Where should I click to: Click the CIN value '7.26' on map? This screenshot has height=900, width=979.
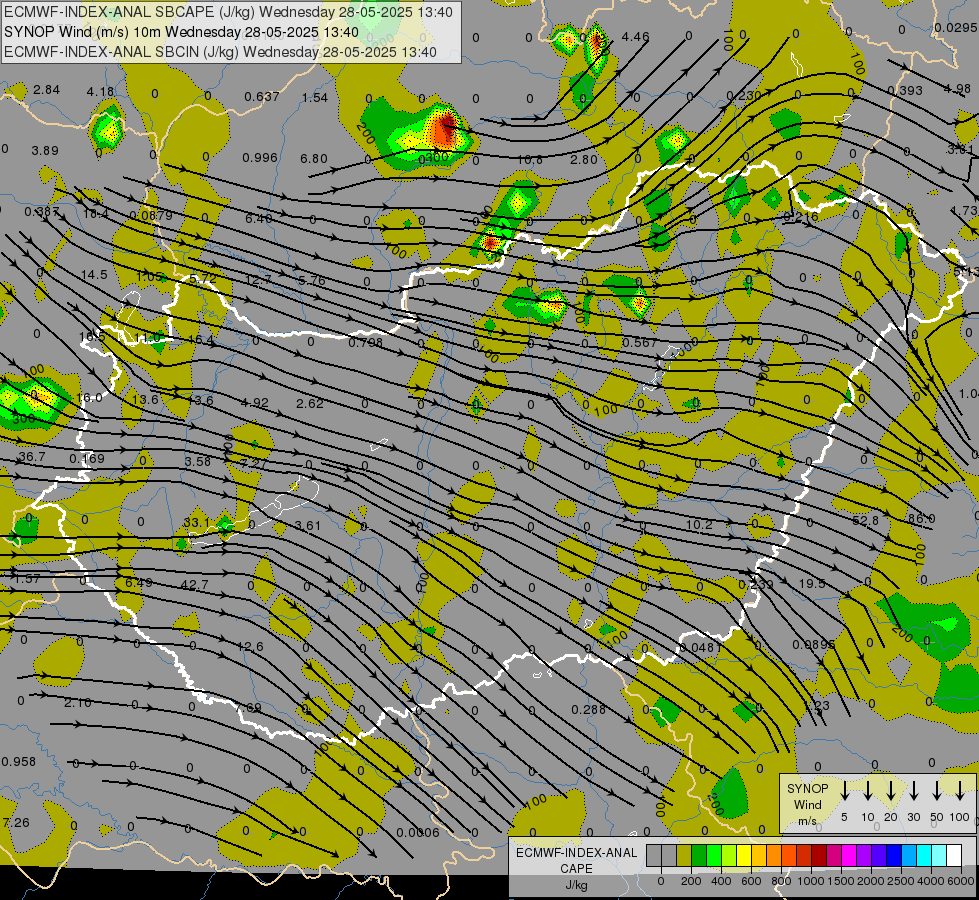pyautogui.click(x=16, y=823)
